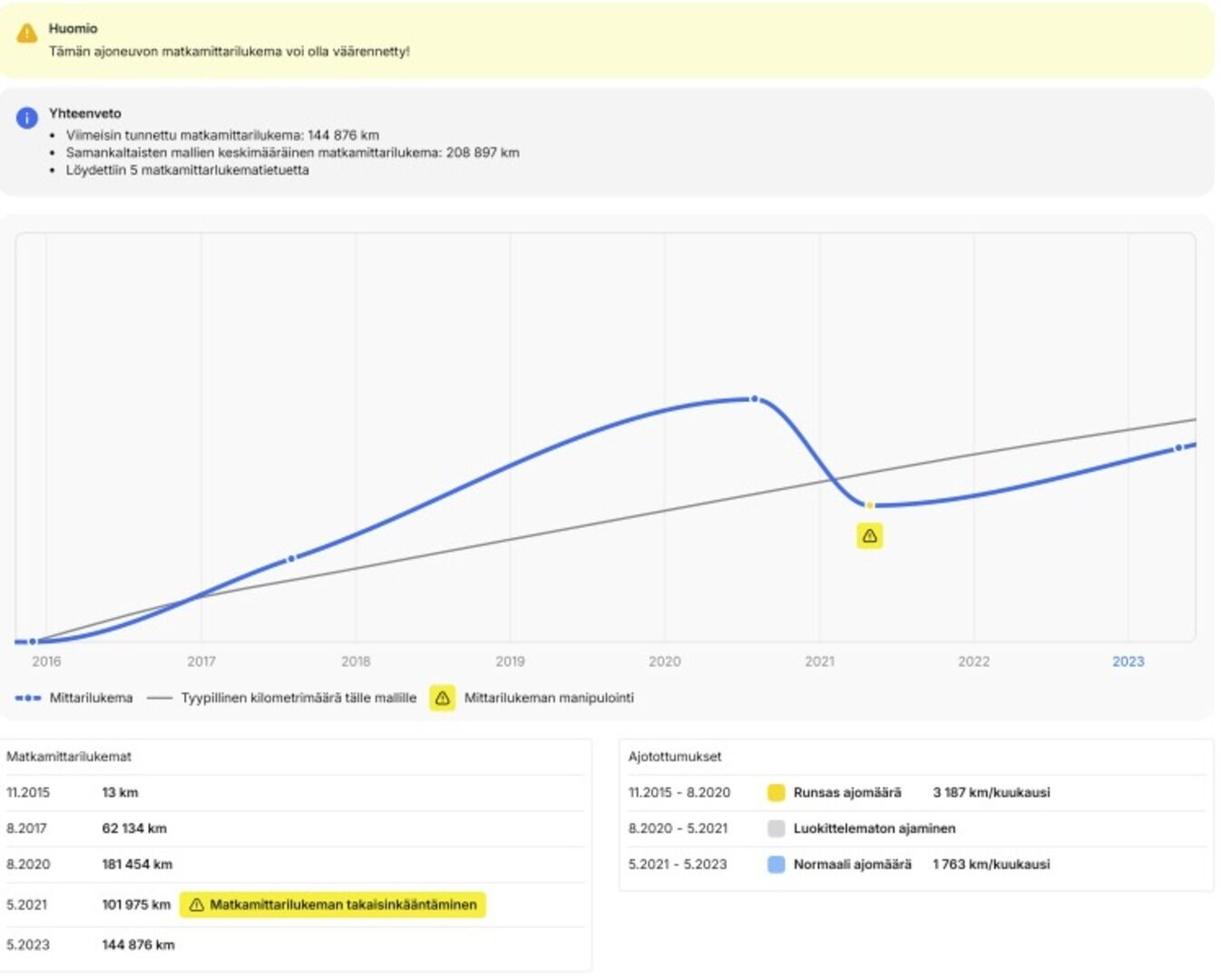Select the last data point near 2023

[1178, 448]
